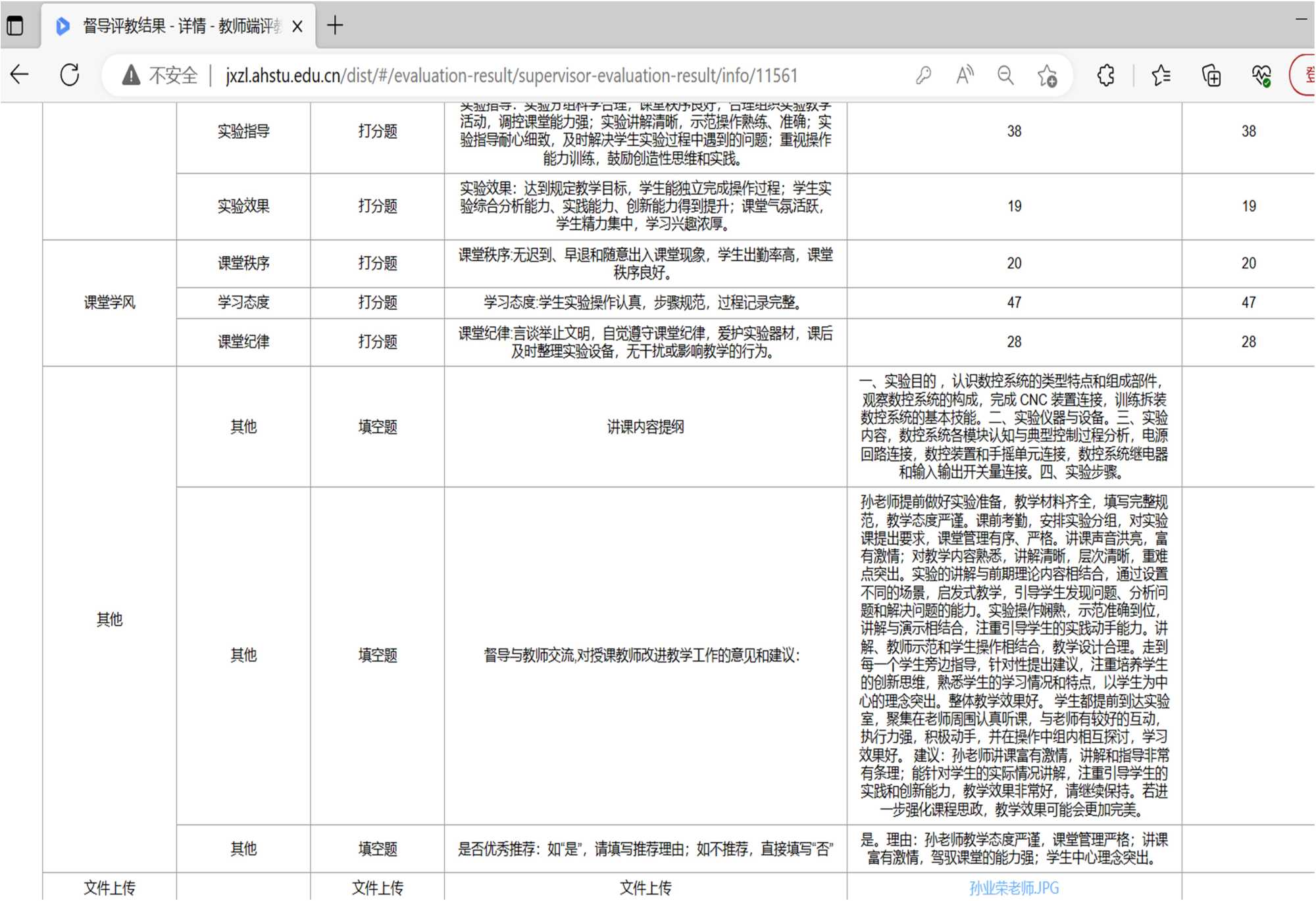Click the address bar URL field
Screen dimensions: 1316x901
pos(511,76)
